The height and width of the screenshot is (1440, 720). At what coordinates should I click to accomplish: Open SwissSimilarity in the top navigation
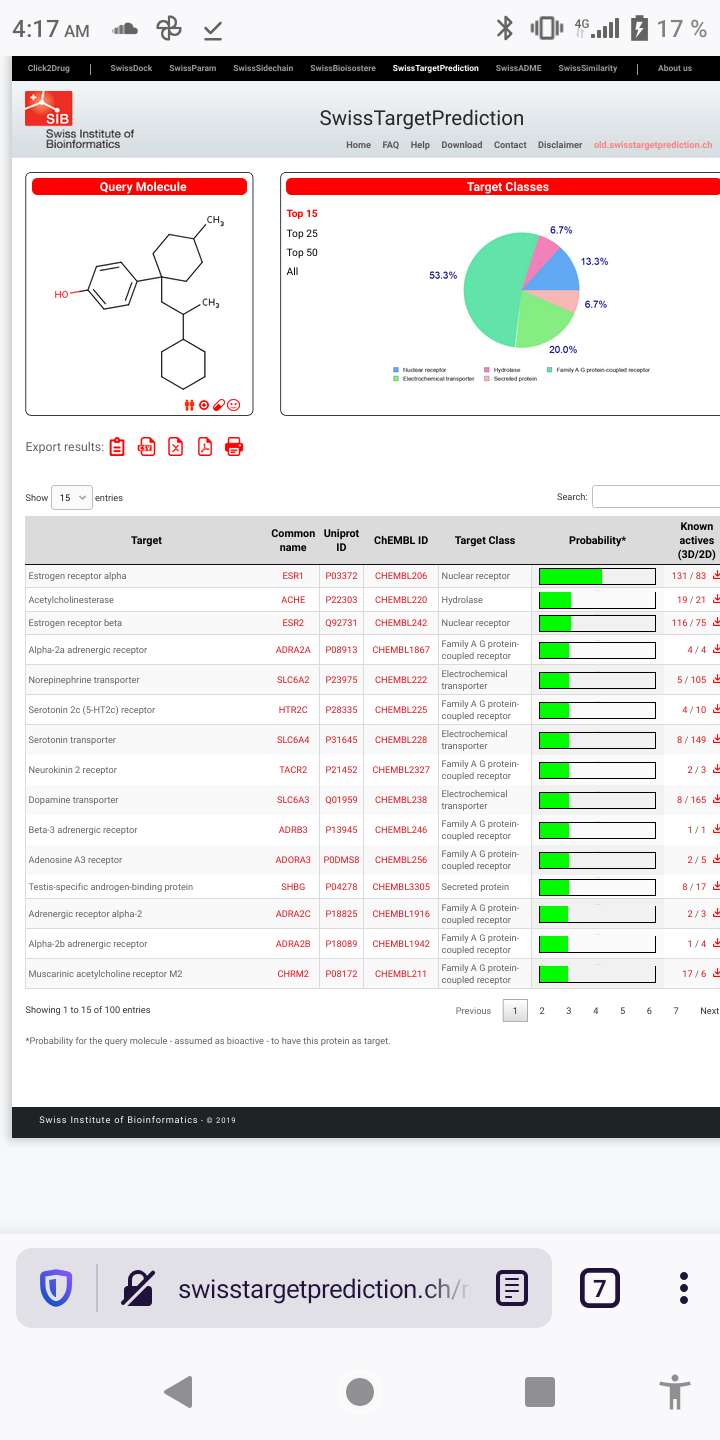point(588,68)
